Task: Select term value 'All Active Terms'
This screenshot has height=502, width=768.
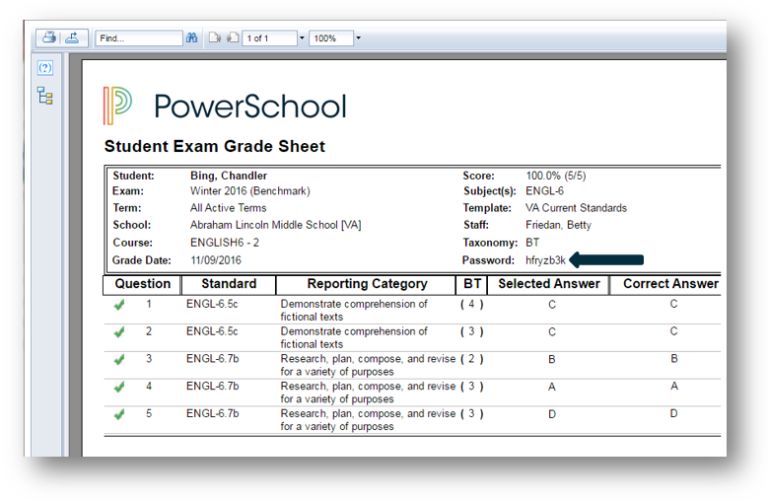Action: click(x=228, y=208)
